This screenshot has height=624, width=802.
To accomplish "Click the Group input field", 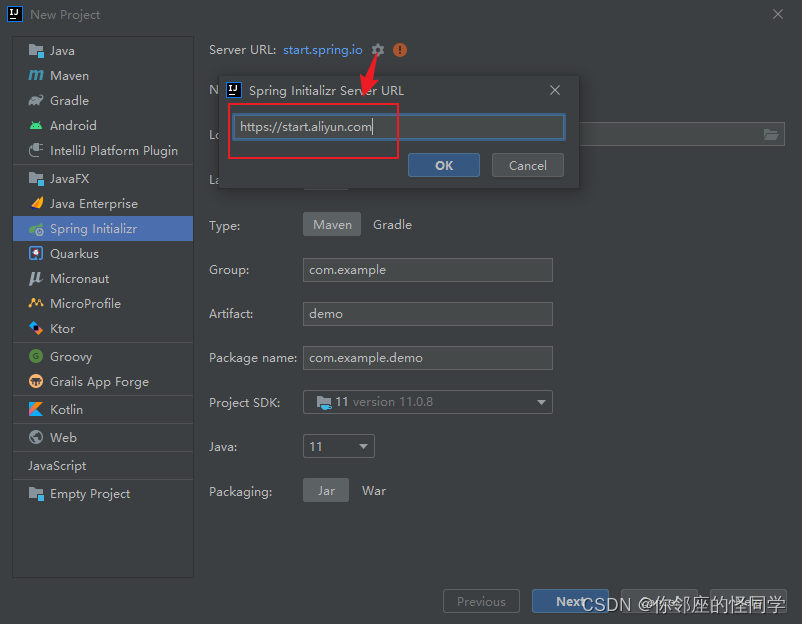I will pos(428,270).
